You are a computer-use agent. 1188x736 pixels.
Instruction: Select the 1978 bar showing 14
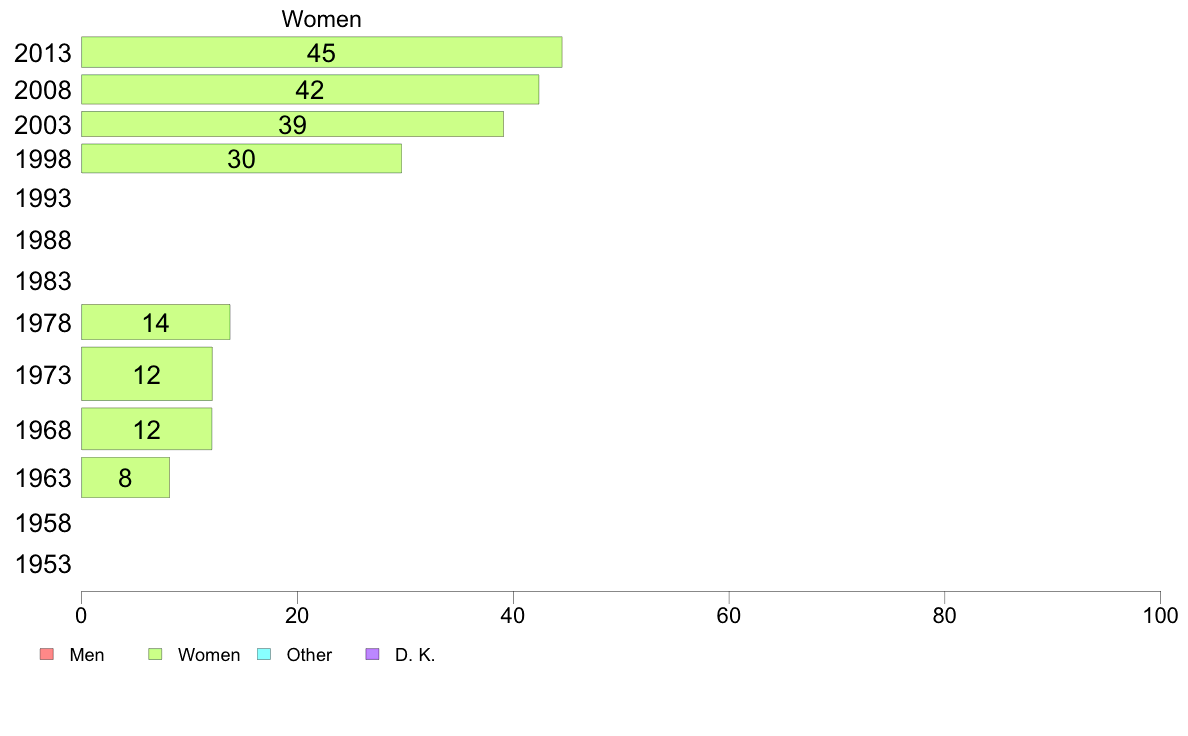tap(156, 322)
